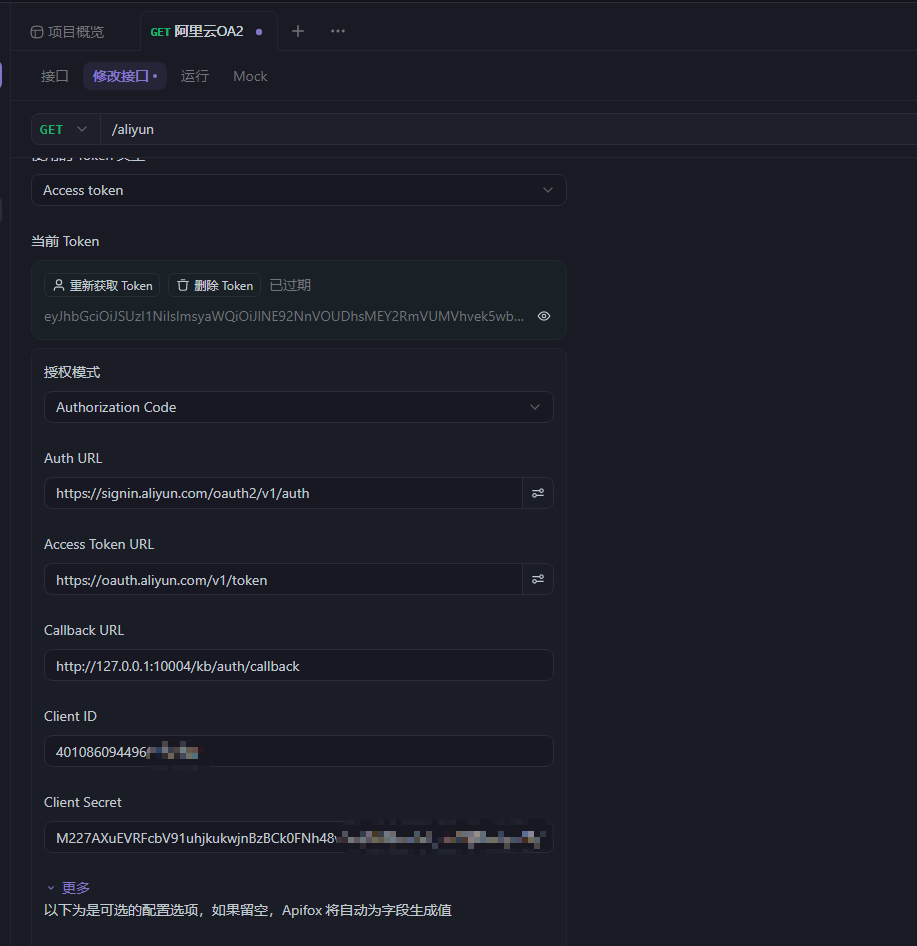Image resolution: width=917 pixels, height=946 pixels.
Task: Click the person icon on 重新获取 Token
Action: [57, 285]
